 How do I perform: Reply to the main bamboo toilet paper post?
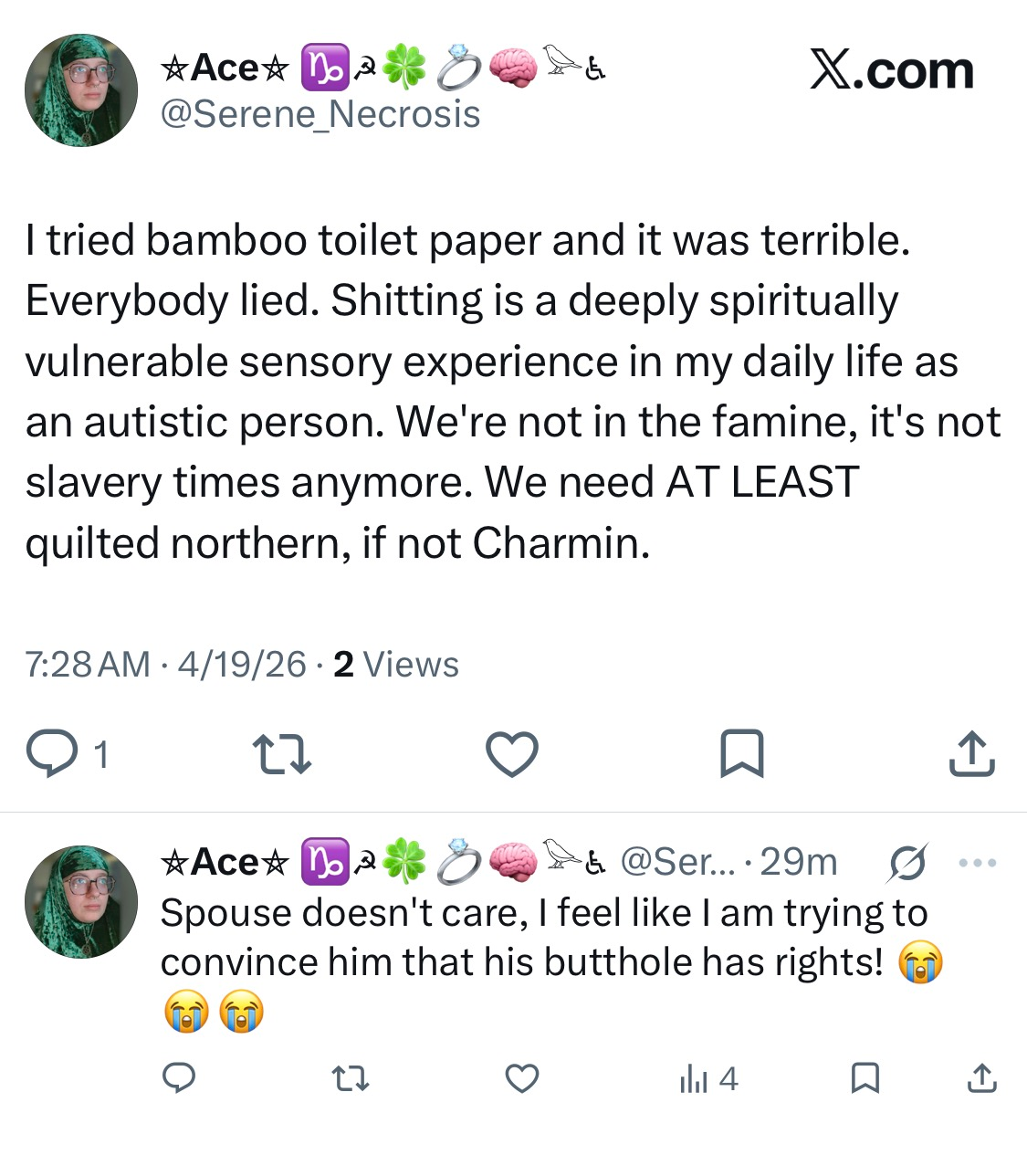click(x=53, y=754)
